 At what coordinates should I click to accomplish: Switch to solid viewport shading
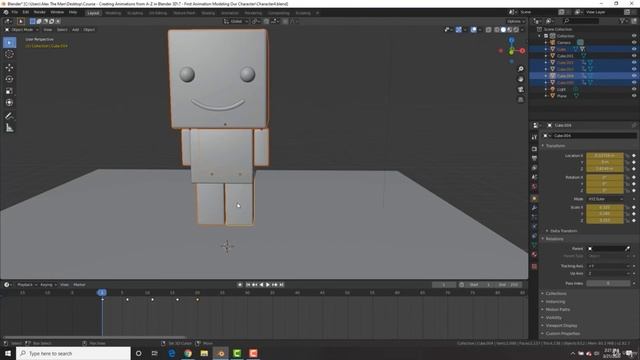[503, 30]
